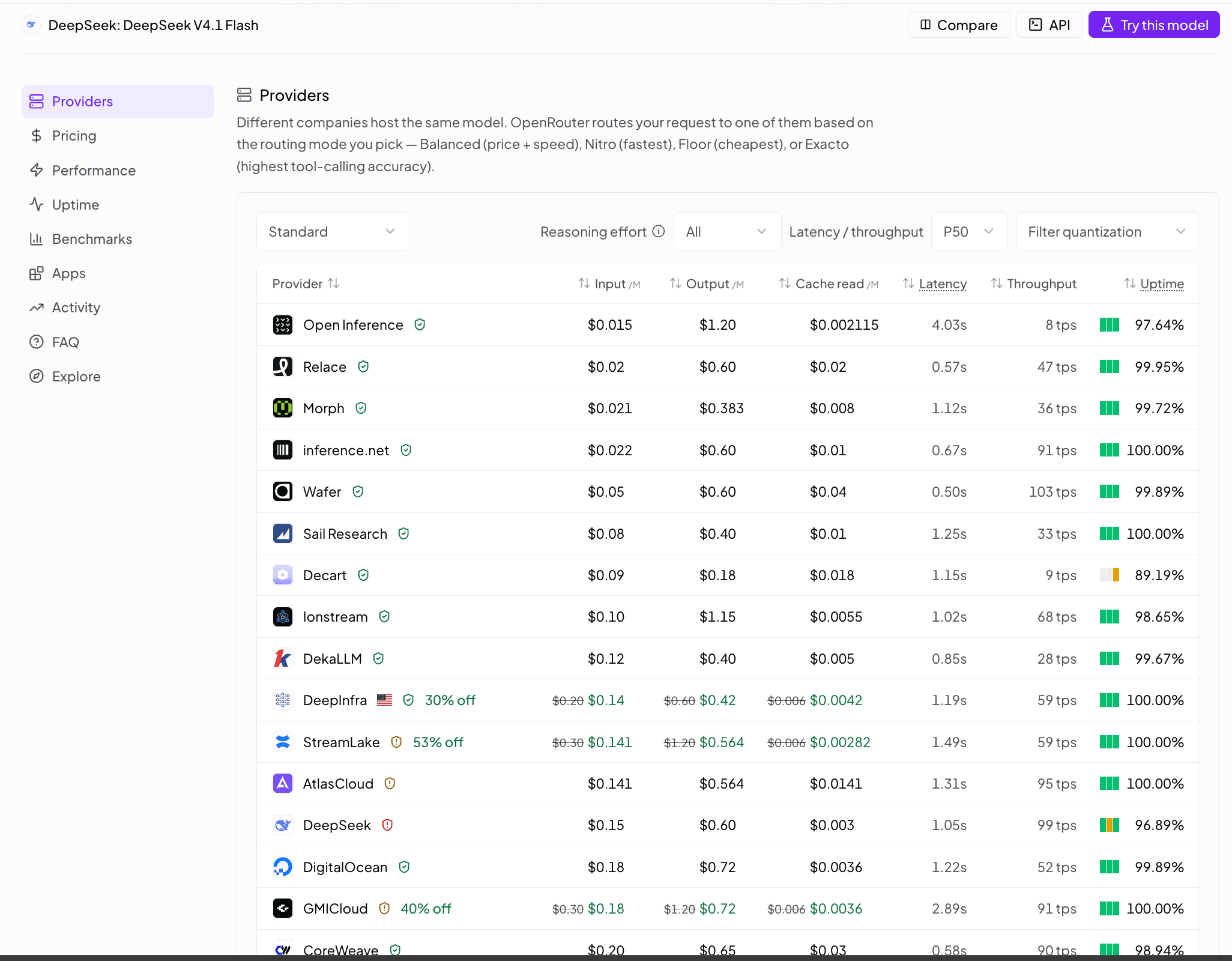Sort providers by Cache read price
1232x961 pixels.
829,283
